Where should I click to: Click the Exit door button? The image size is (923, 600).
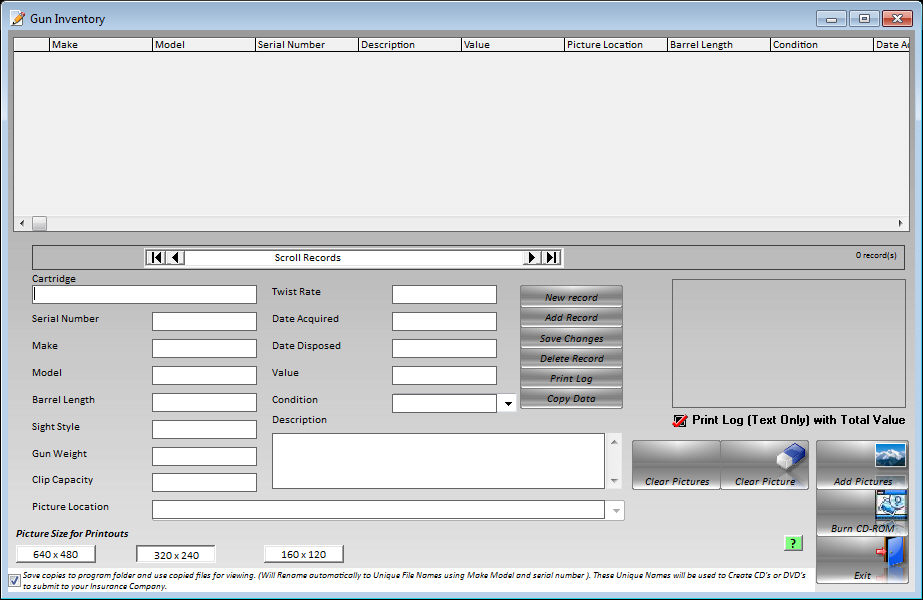[x=862, y=560]
